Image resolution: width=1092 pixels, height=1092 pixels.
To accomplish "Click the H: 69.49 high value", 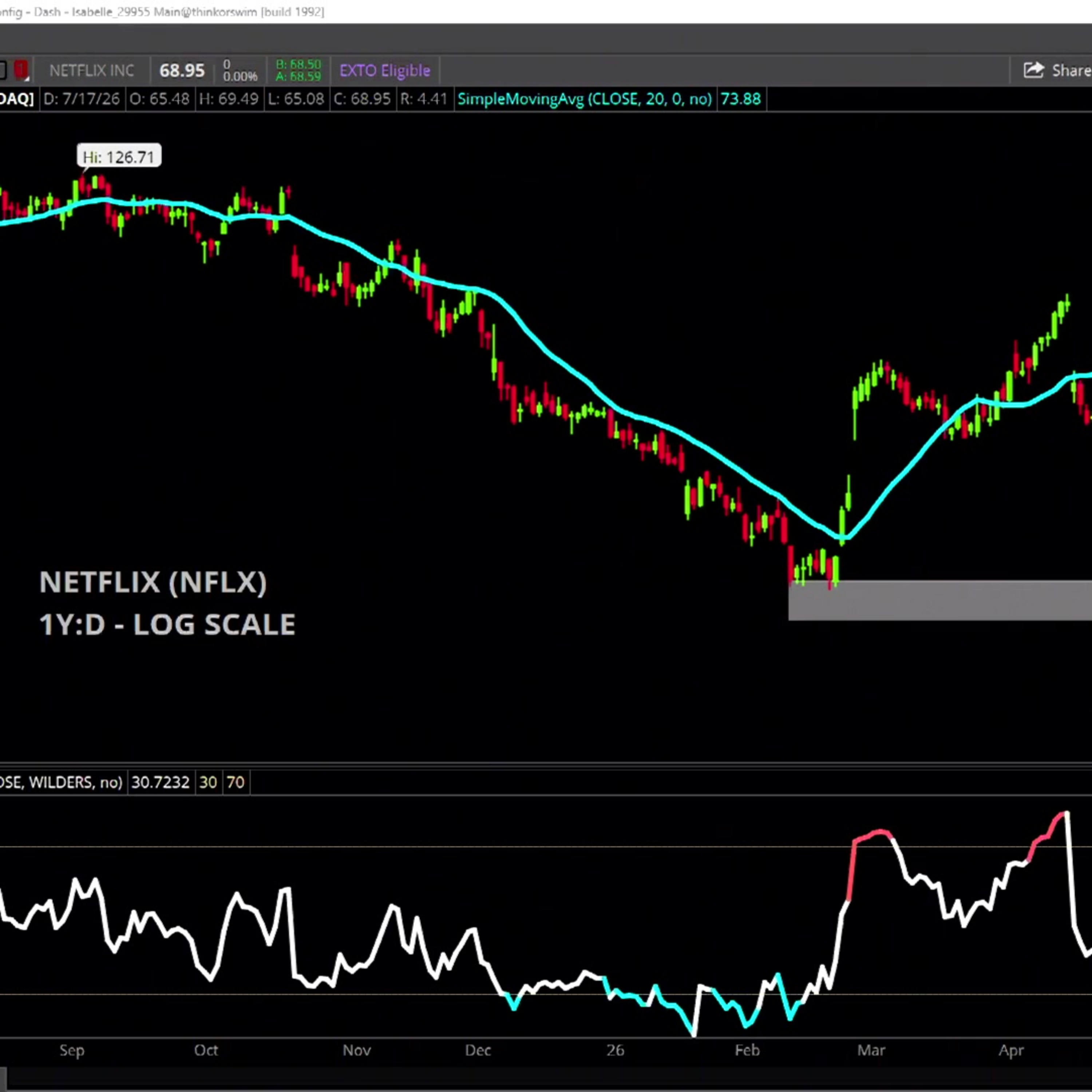I will [x=229, y=99].
